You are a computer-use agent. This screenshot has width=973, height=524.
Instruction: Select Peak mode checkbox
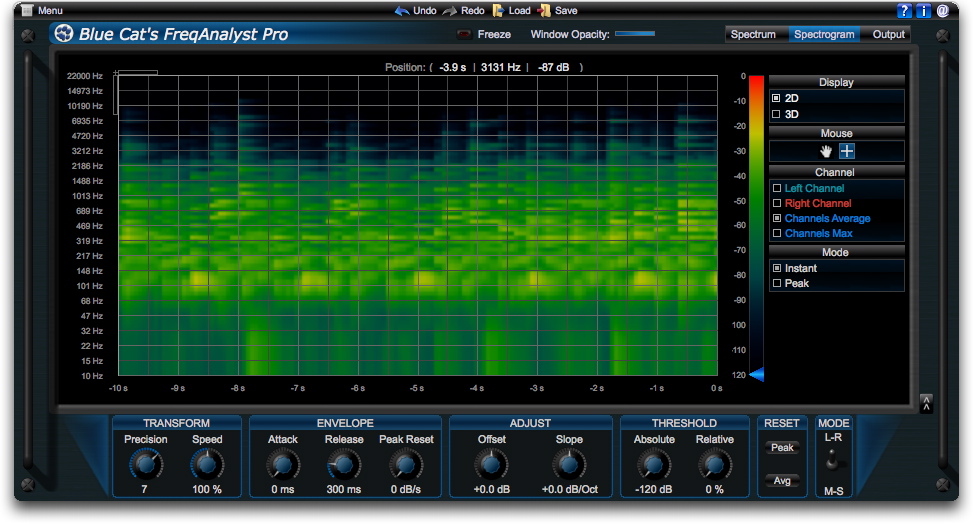point(776,283)
